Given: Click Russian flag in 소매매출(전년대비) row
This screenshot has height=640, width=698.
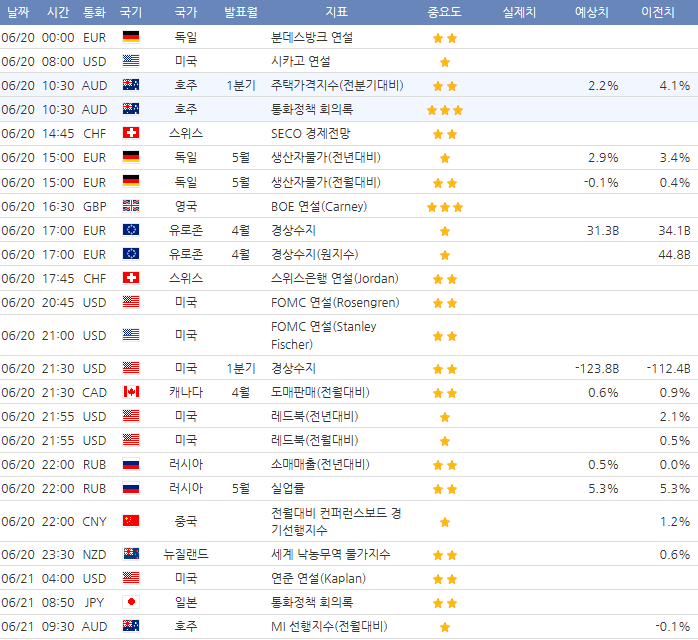Looking at the screenshot, I should pyautogui.click(x=131, y=464).
